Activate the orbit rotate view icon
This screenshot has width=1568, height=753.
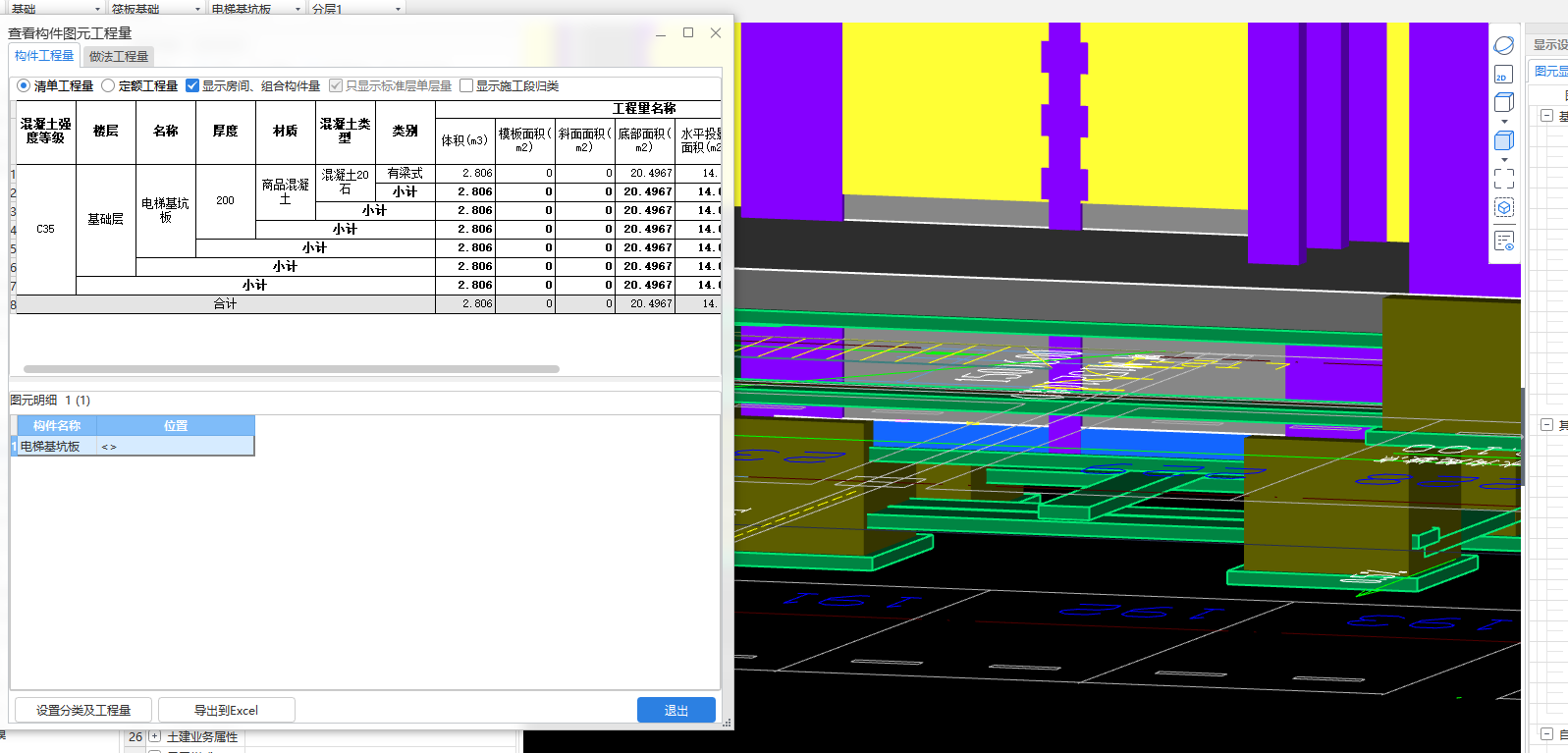tap(1504, 45)
